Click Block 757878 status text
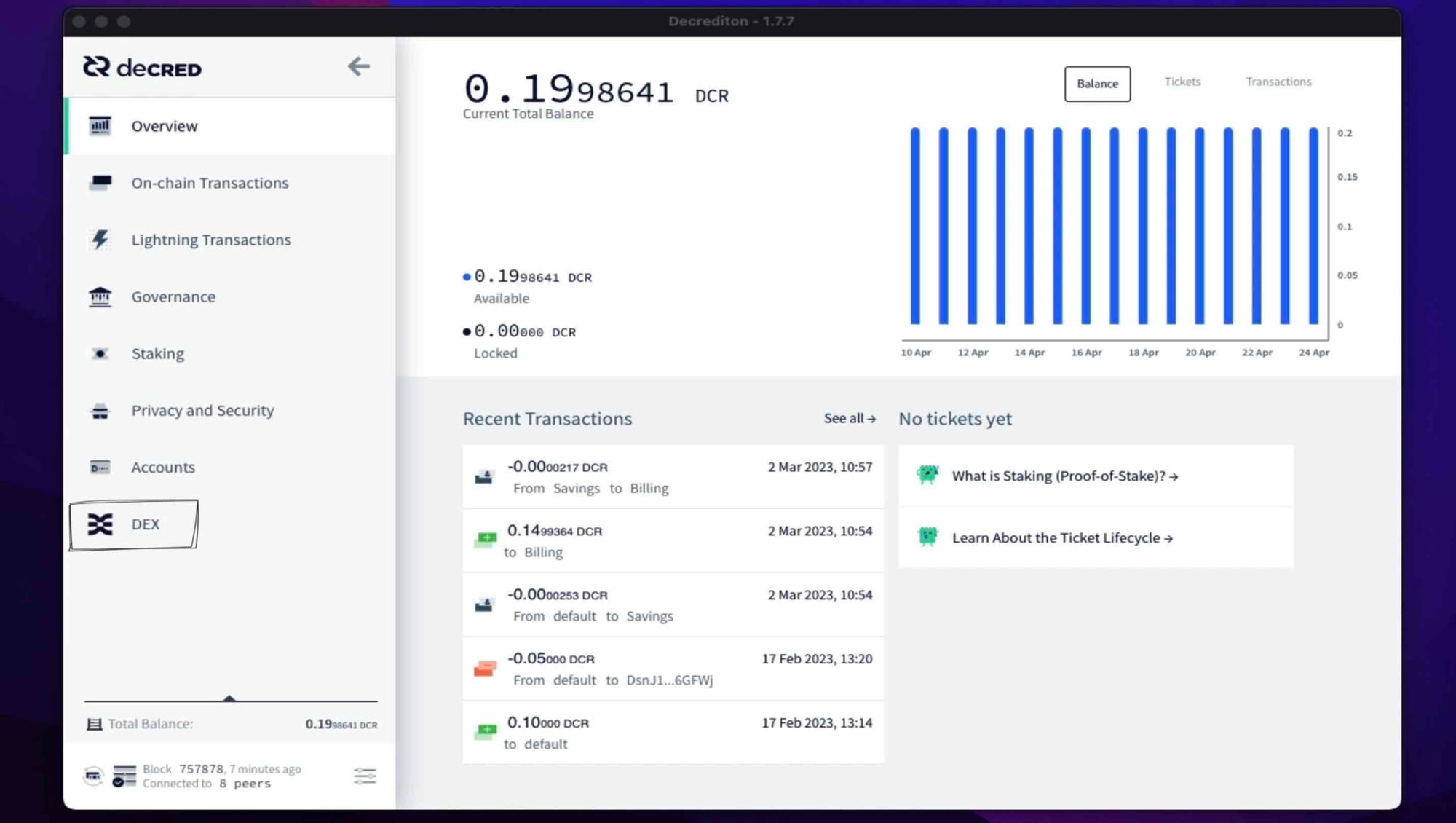The height and width of the screenshot is (823, 1456). tap(221, 769)
